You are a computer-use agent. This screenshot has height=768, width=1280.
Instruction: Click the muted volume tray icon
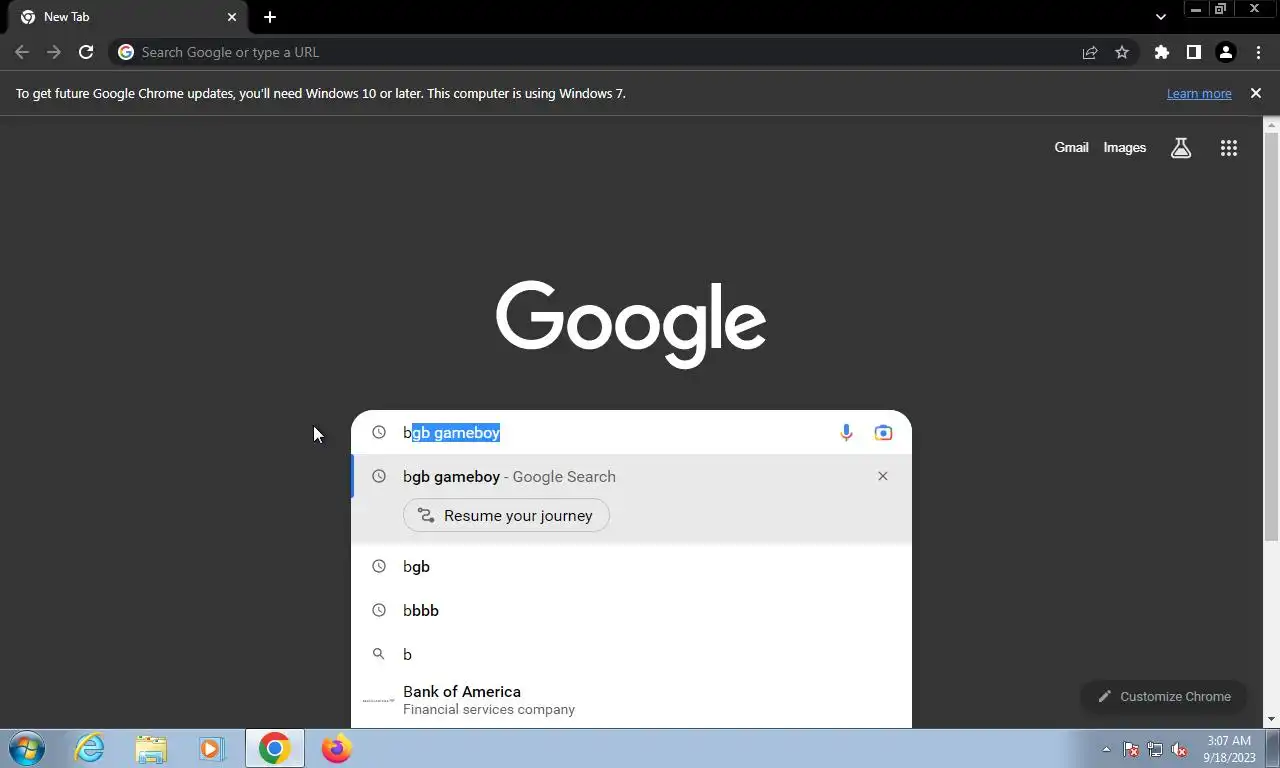pos(1179,749)
